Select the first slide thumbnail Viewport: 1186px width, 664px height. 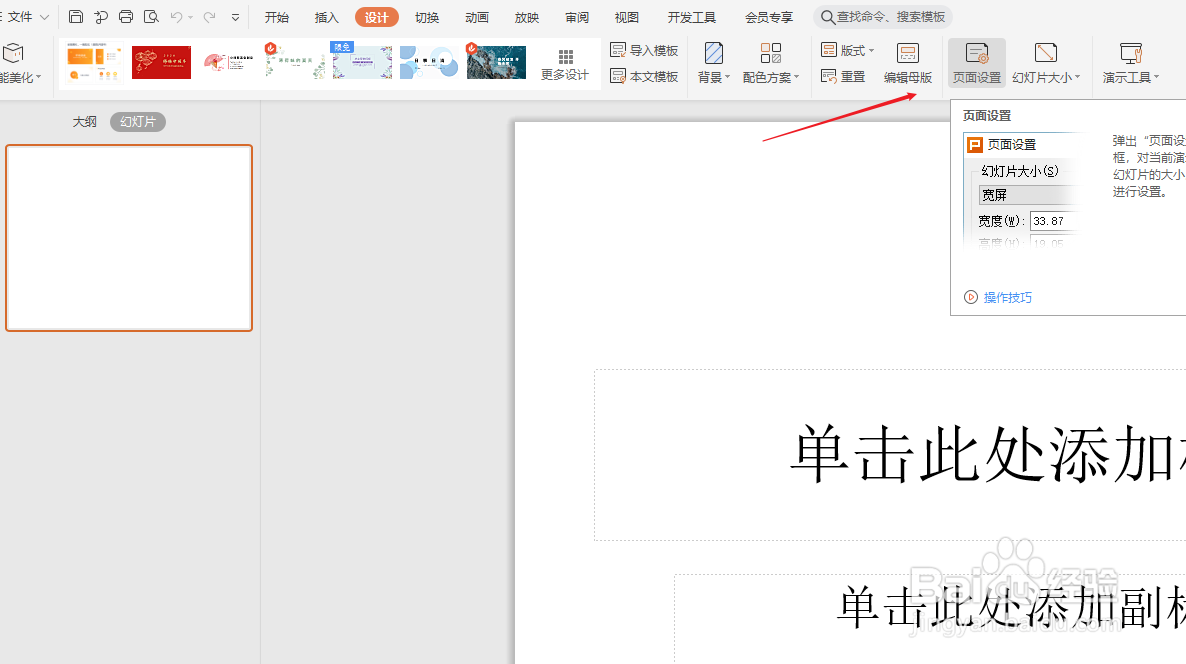[x=129, y=237]
